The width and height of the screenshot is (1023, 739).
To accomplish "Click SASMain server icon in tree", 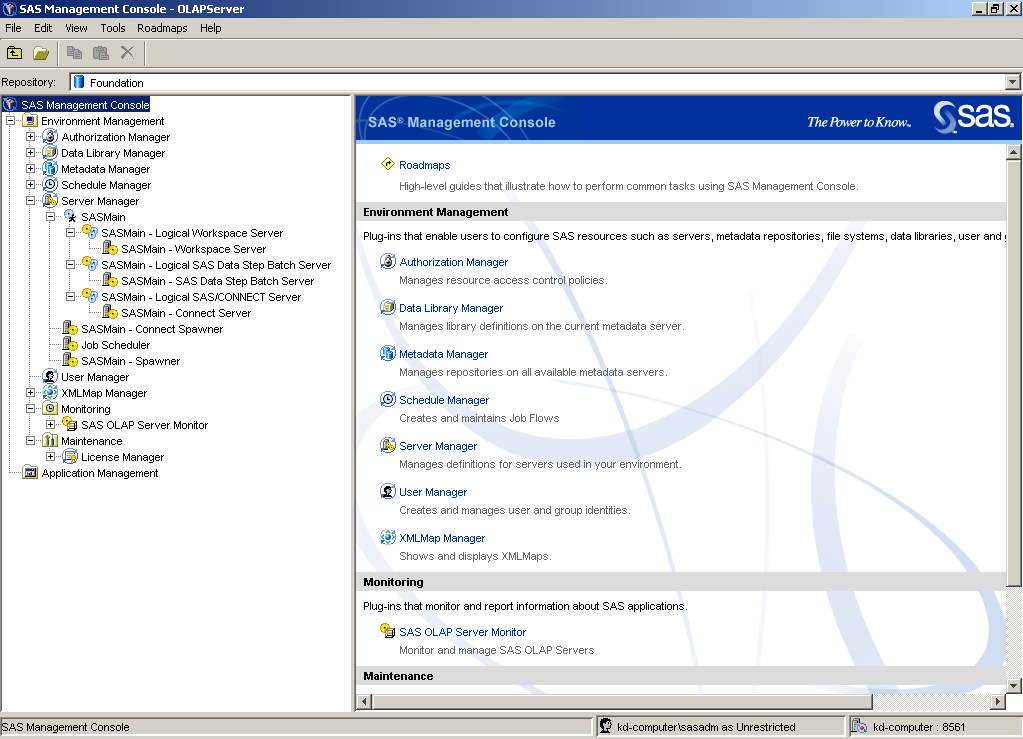I will click(x=70, y=217).
